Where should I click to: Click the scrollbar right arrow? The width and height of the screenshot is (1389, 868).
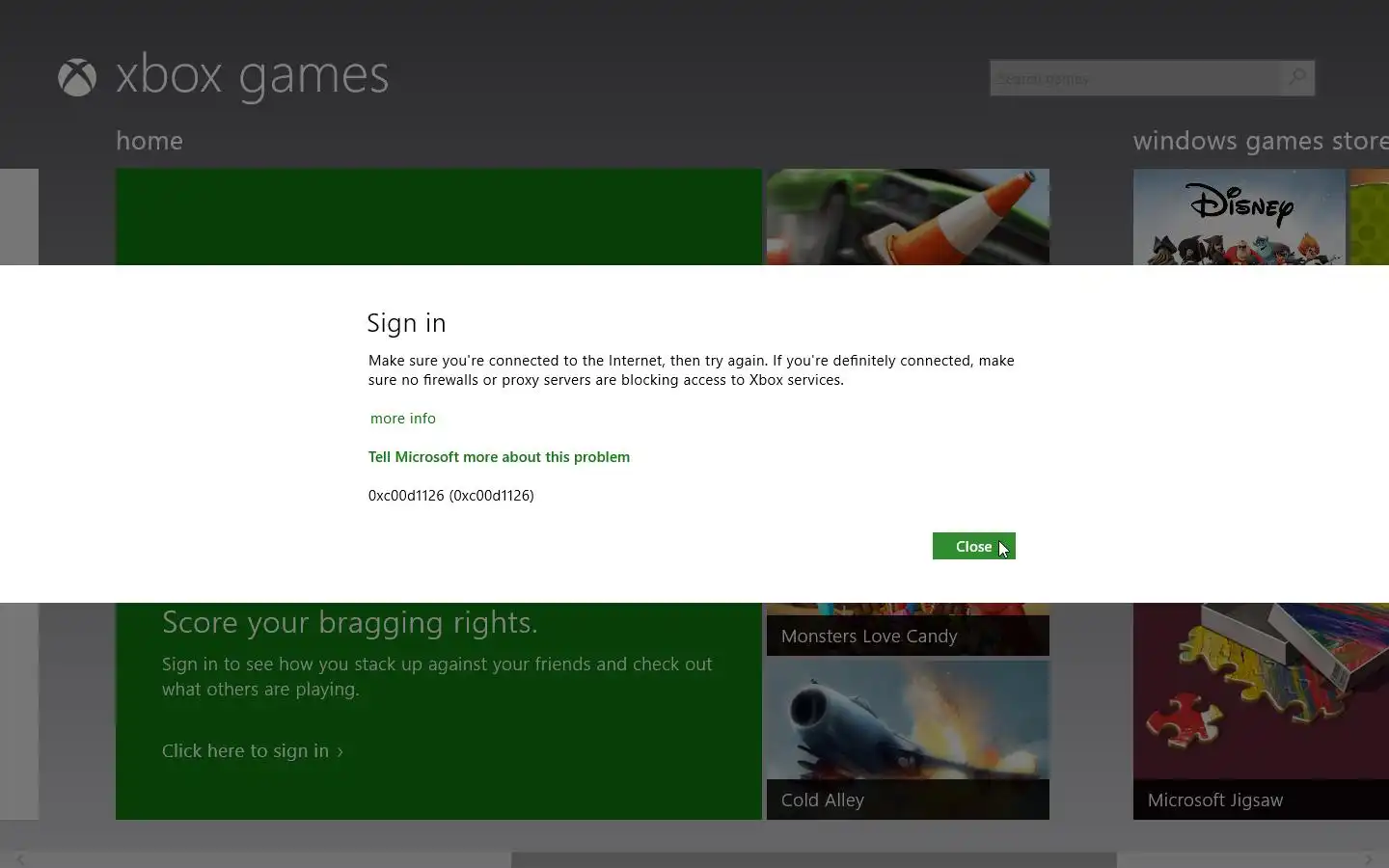point(1370,859)
